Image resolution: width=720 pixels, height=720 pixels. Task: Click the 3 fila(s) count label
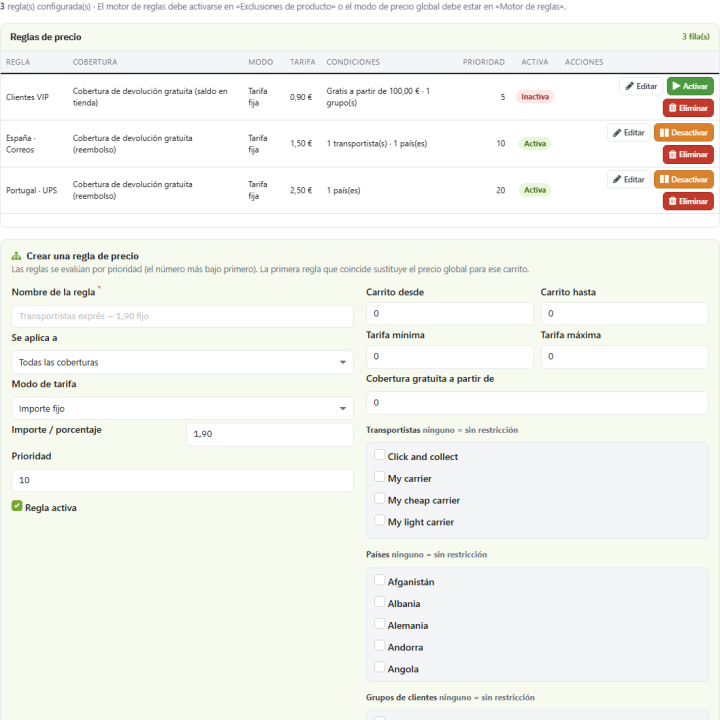tap(695, 37)
